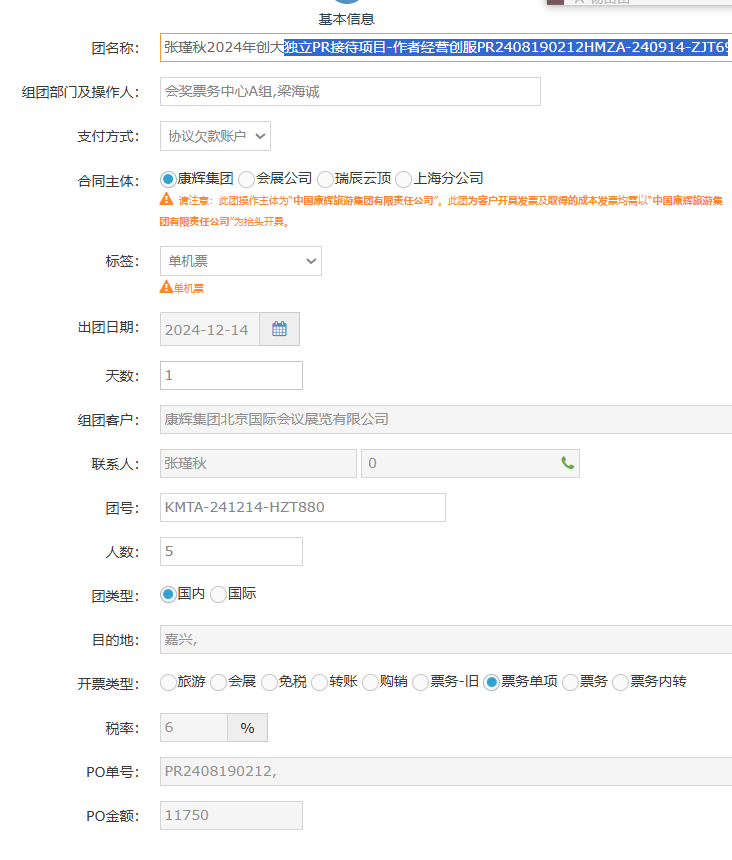732x860 pixels.
Task: Click the percent sign beside 税率
Action: point(247,728)
